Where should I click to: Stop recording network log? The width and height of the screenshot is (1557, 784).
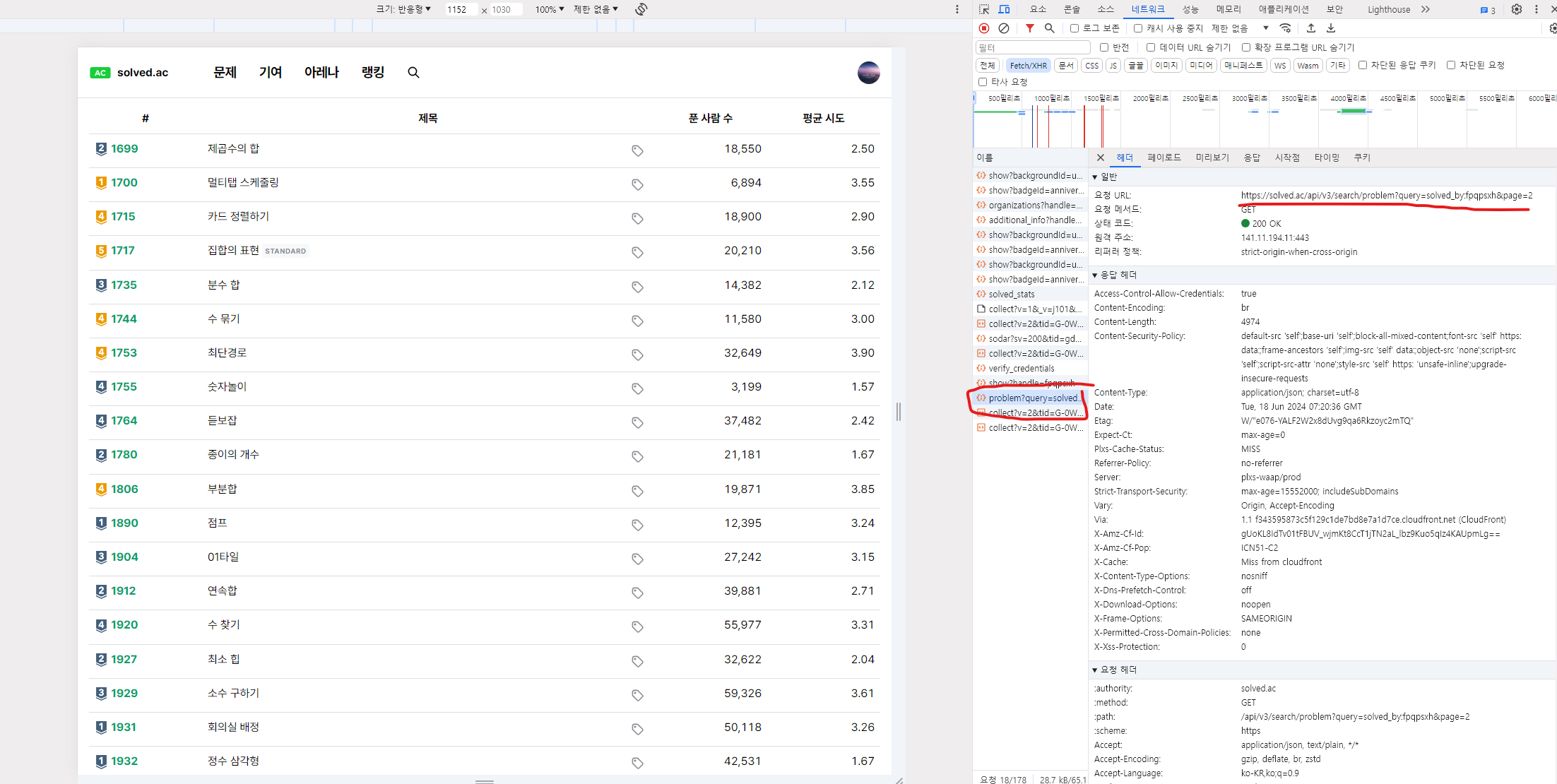984,28
